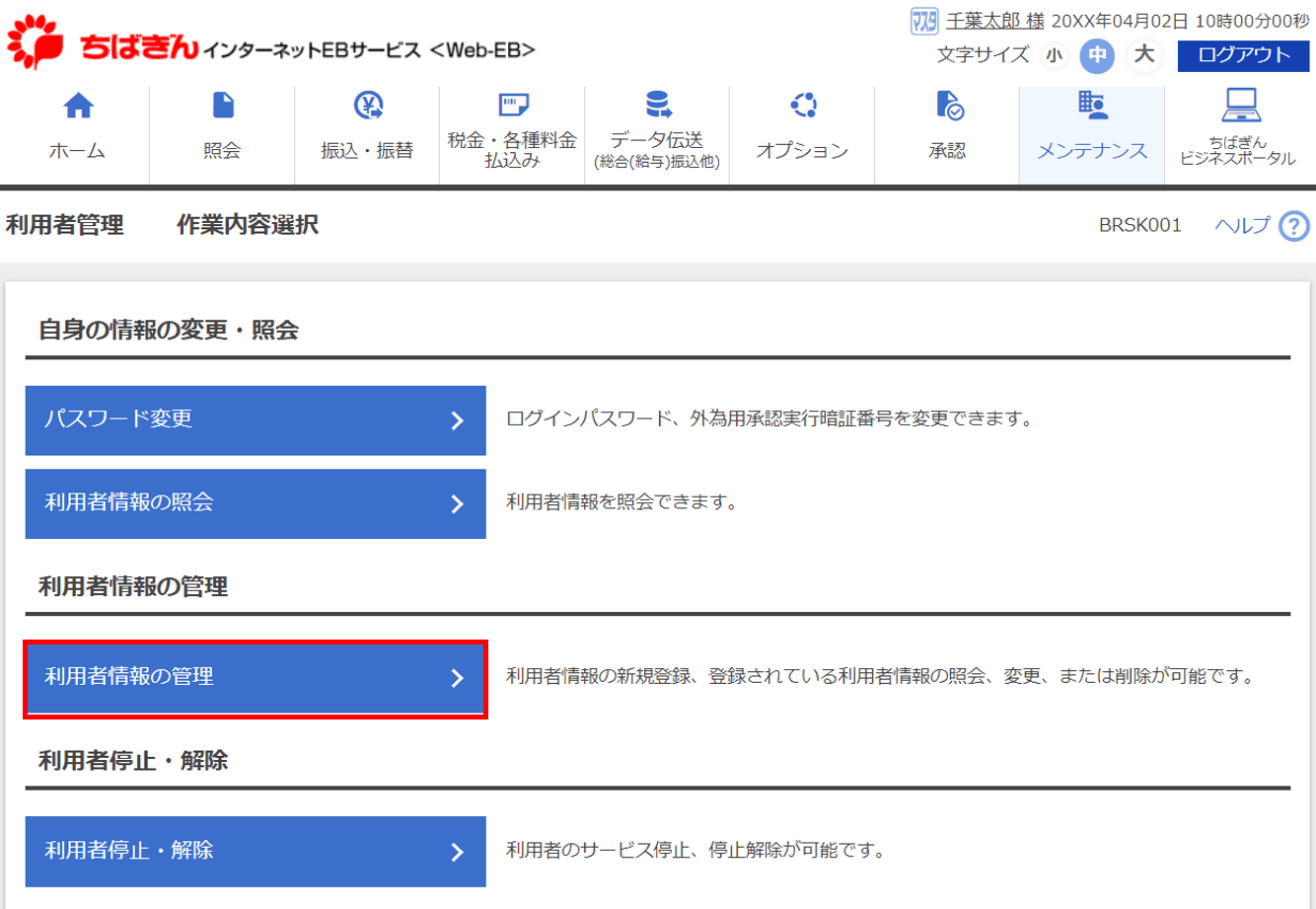Open 税金・各種料金払込み payment icon
1316x909 pixels.
coord(513,105)
